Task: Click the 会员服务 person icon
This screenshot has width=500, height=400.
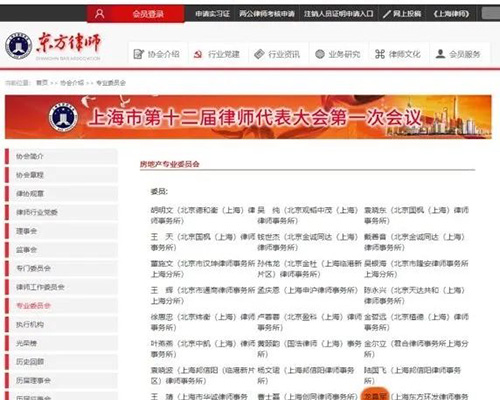Action: click(440, 54)
